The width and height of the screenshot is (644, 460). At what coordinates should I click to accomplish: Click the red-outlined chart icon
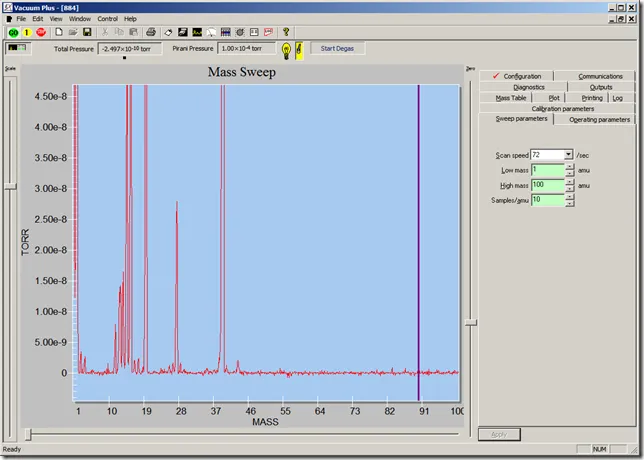tap(268, 32)
